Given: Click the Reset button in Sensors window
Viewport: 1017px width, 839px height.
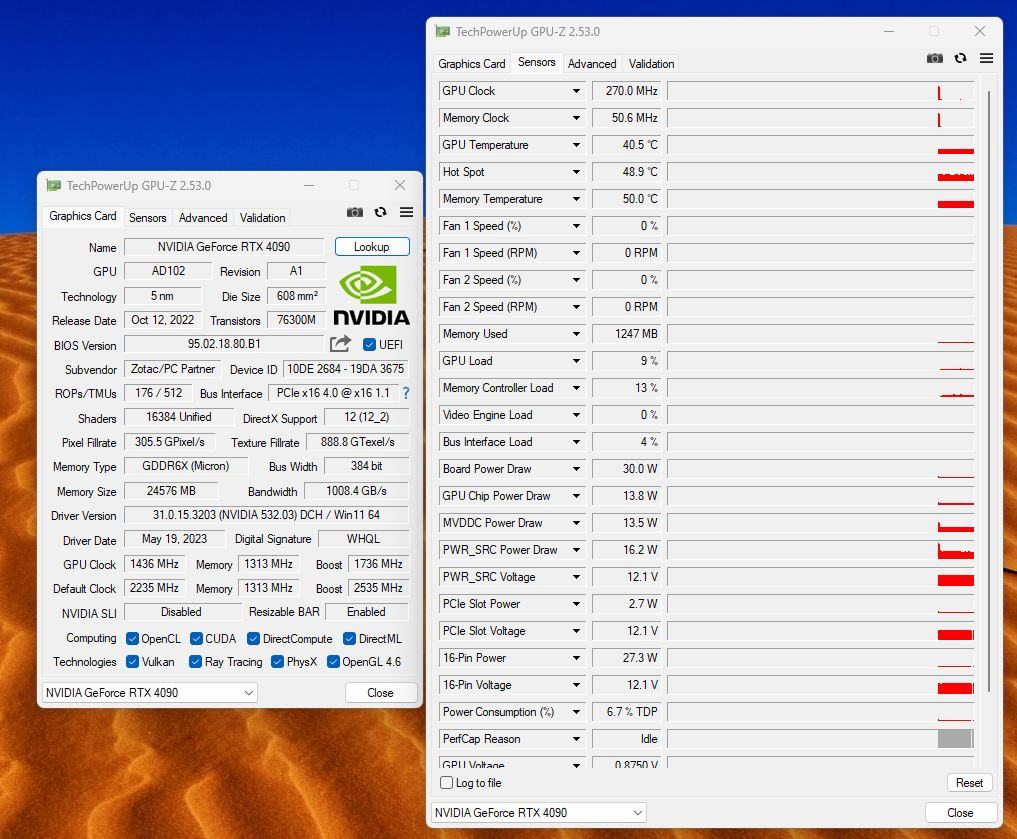Looking at the screenshot, I should click(969, 783).
